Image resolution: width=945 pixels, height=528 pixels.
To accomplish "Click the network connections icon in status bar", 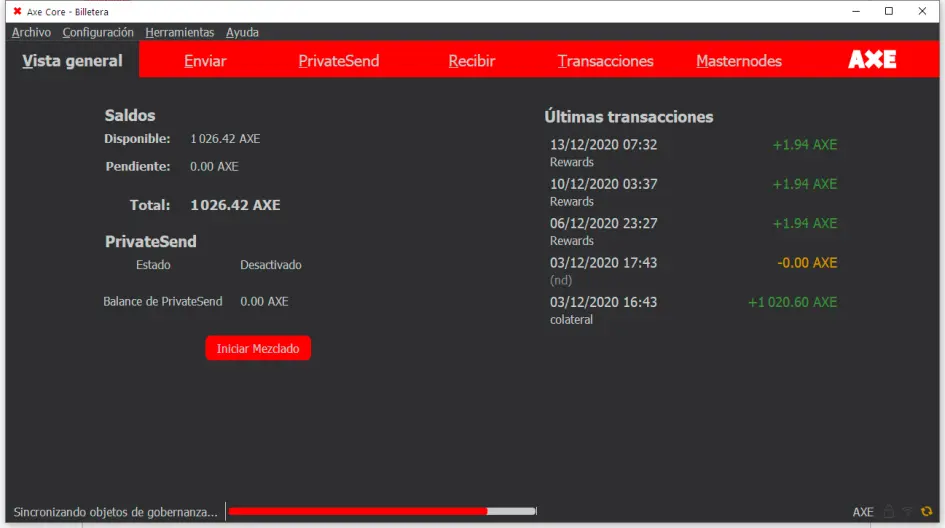I will pyautogui.click(x=908, y=512).
